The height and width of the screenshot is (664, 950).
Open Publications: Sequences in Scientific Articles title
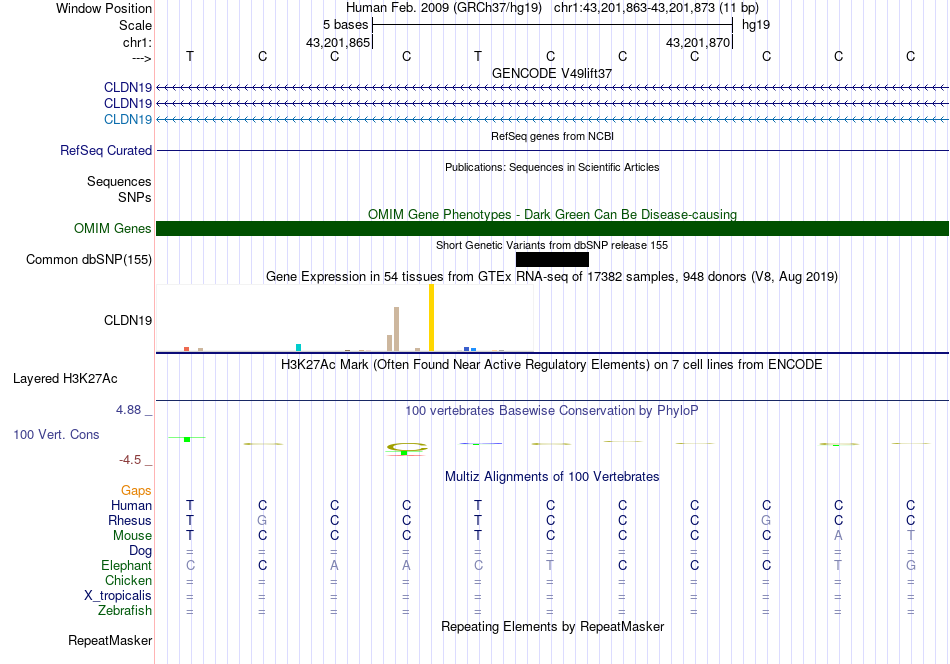tap(552, 167)
